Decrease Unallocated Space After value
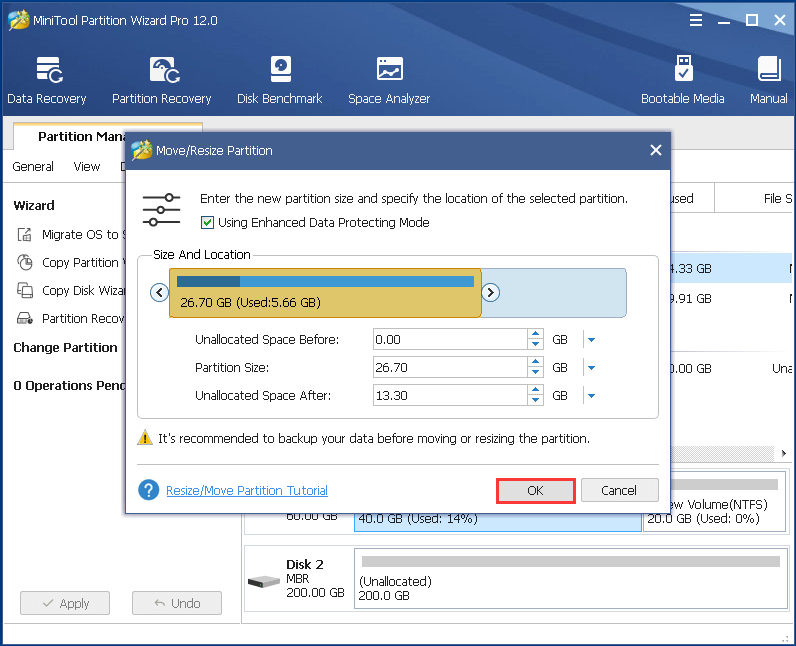The image size is (796, 646). tap(536, 400)
